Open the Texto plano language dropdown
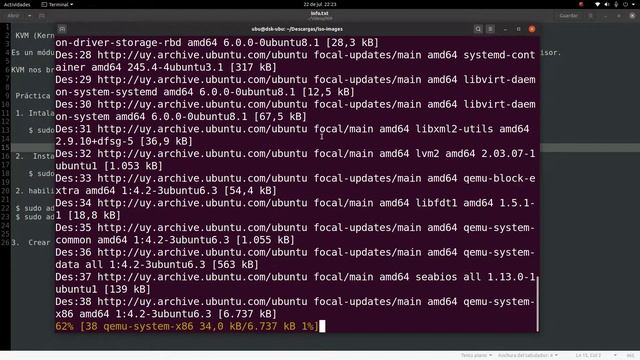 click(476, 356)
